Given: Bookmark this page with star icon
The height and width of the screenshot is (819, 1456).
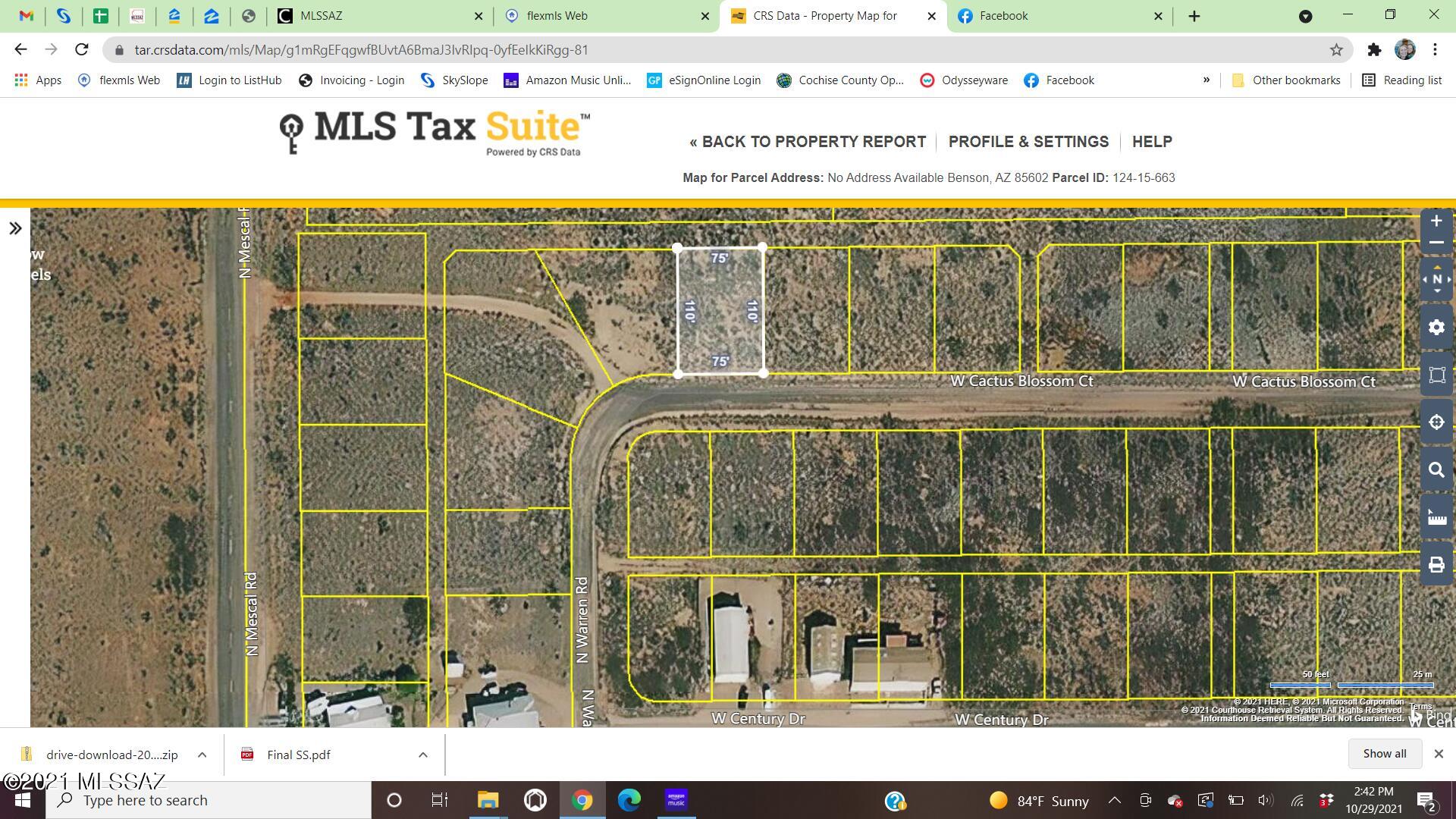Looking at the screenshot, I should point(1336,50).
